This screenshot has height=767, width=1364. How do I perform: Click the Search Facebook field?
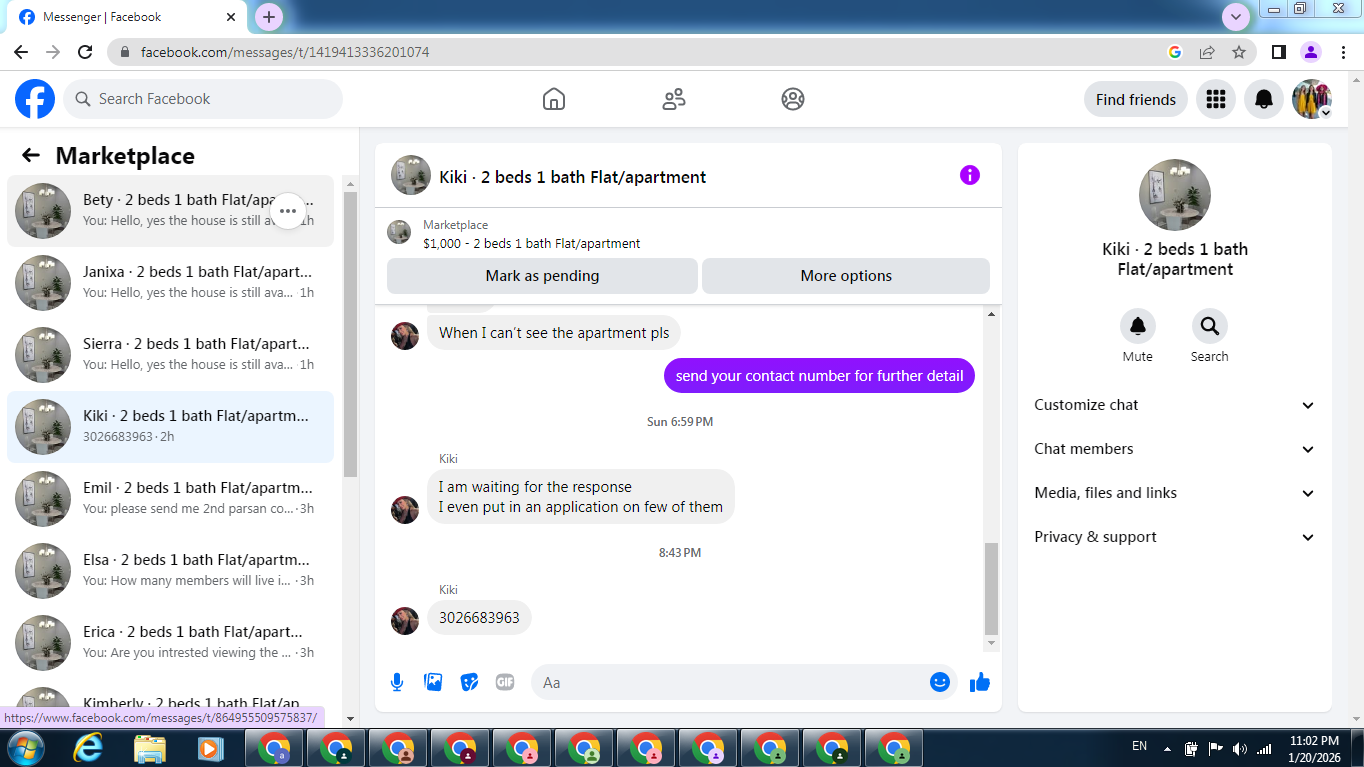pyautogui.click(x=203, y=99)
